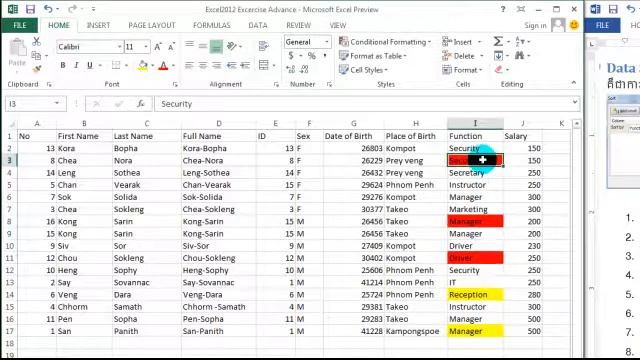Click the Sign in link

pos(535,25)
